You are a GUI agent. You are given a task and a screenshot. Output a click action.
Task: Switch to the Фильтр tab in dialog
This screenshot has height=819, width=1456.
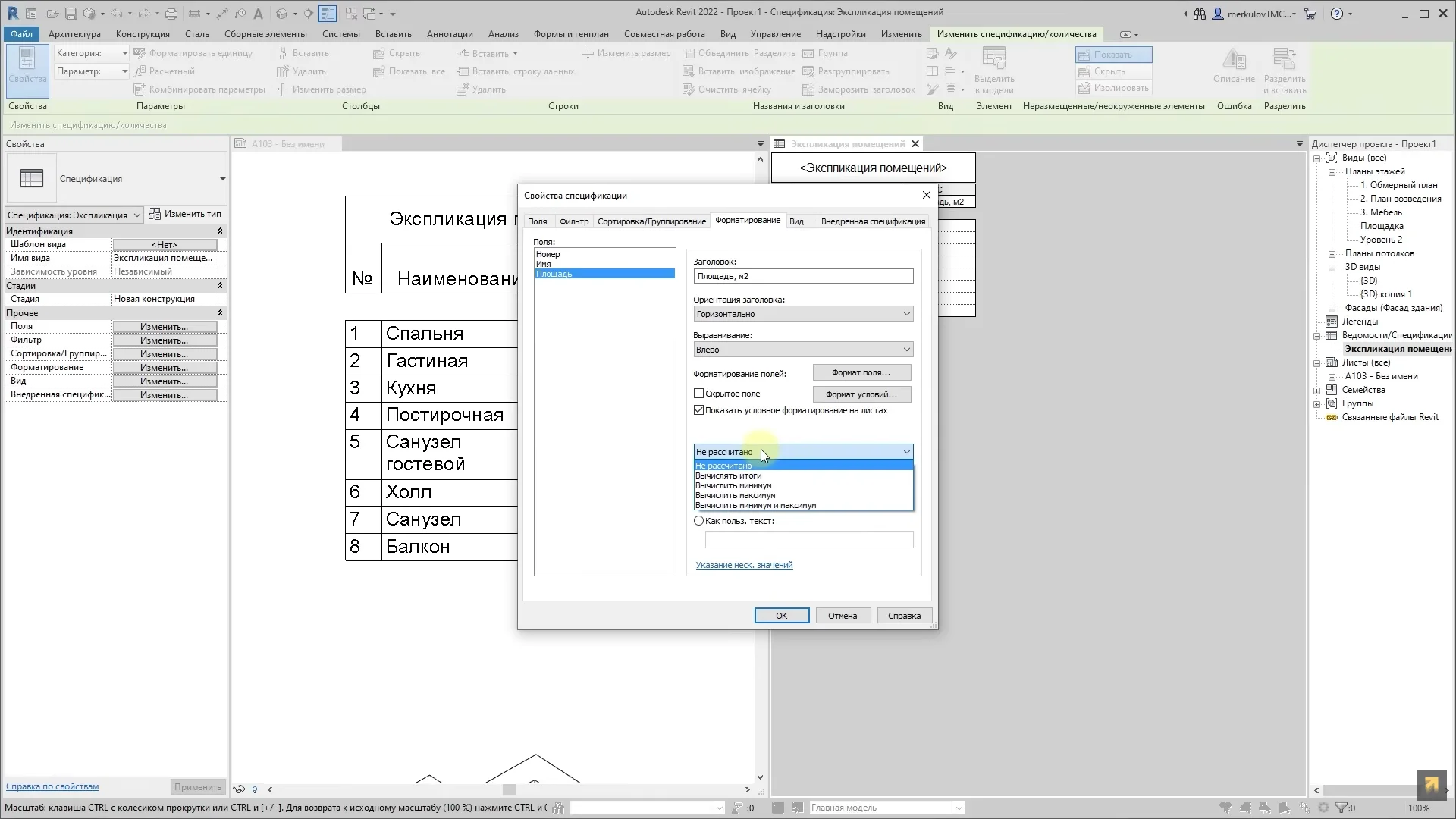[x=573, y=221]
